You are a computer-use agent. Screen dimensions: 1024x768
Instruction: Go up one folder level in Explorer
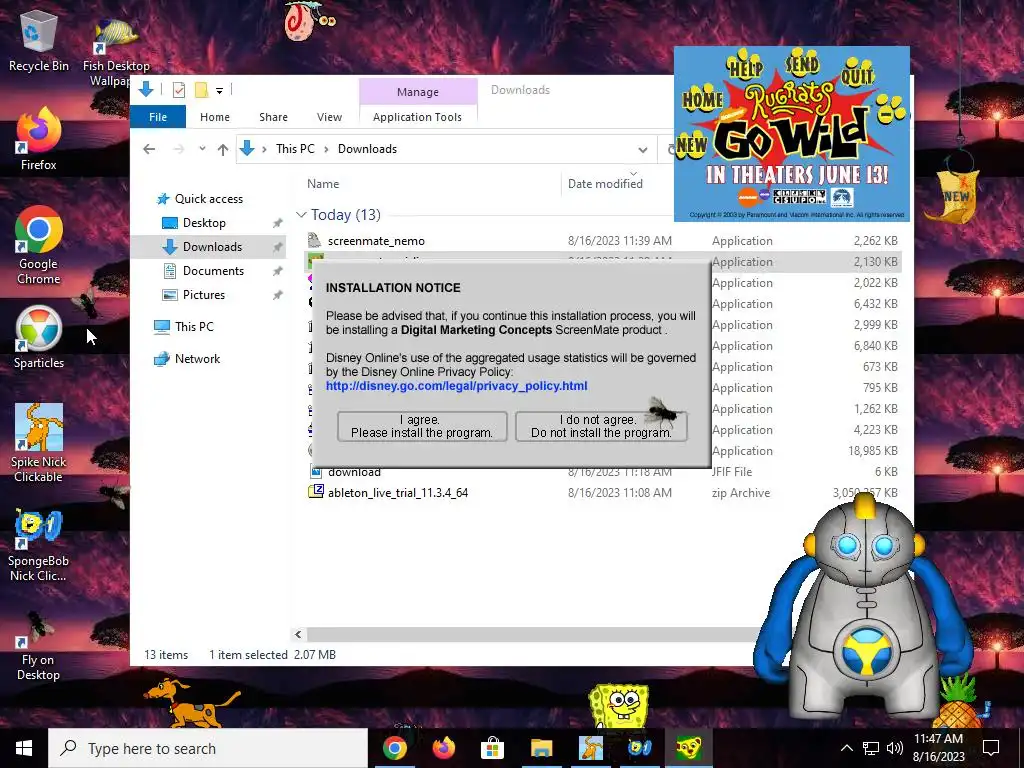click(x=223, y=149)
